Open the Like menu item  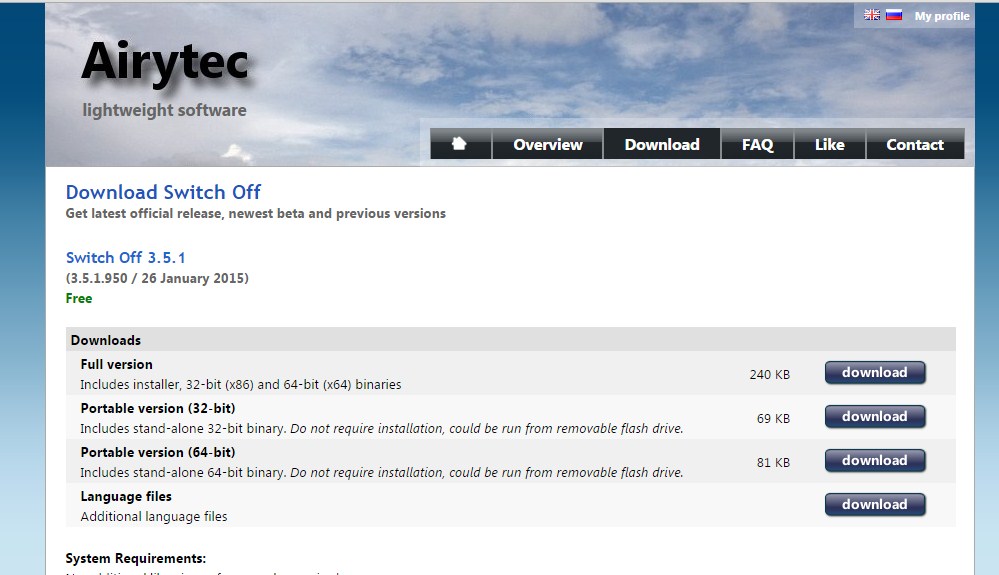click(830, 144)
